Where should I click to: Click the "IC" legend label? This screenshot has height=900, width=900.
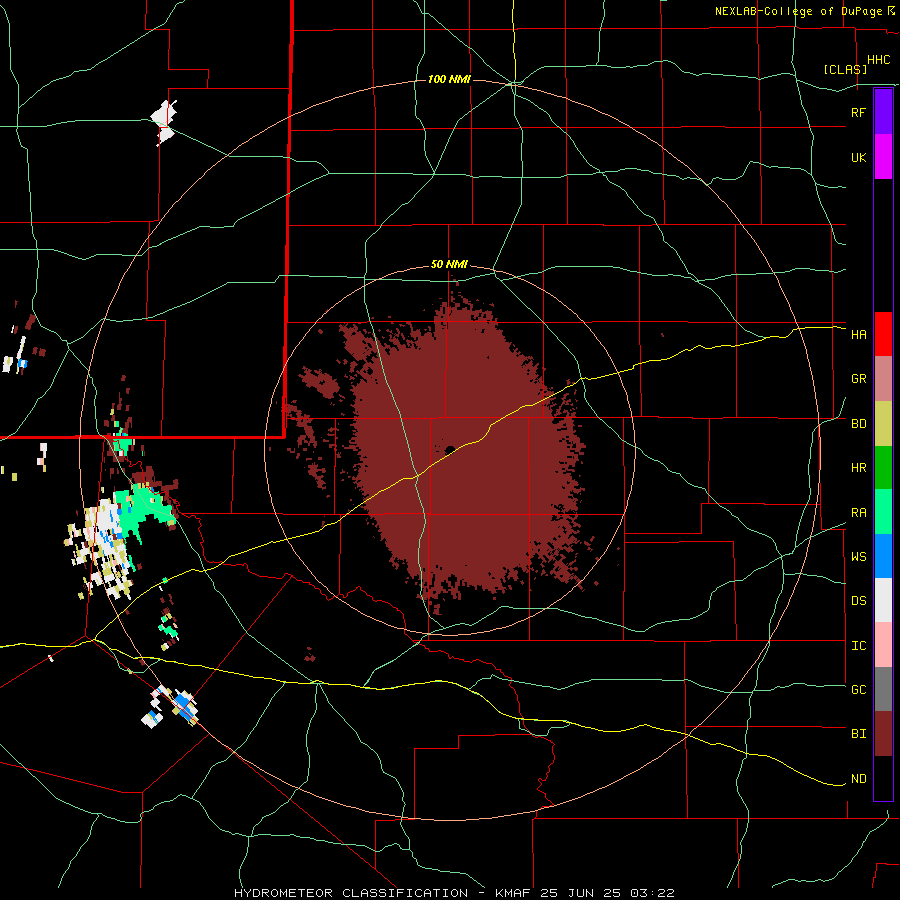click(x=858, y=646)
